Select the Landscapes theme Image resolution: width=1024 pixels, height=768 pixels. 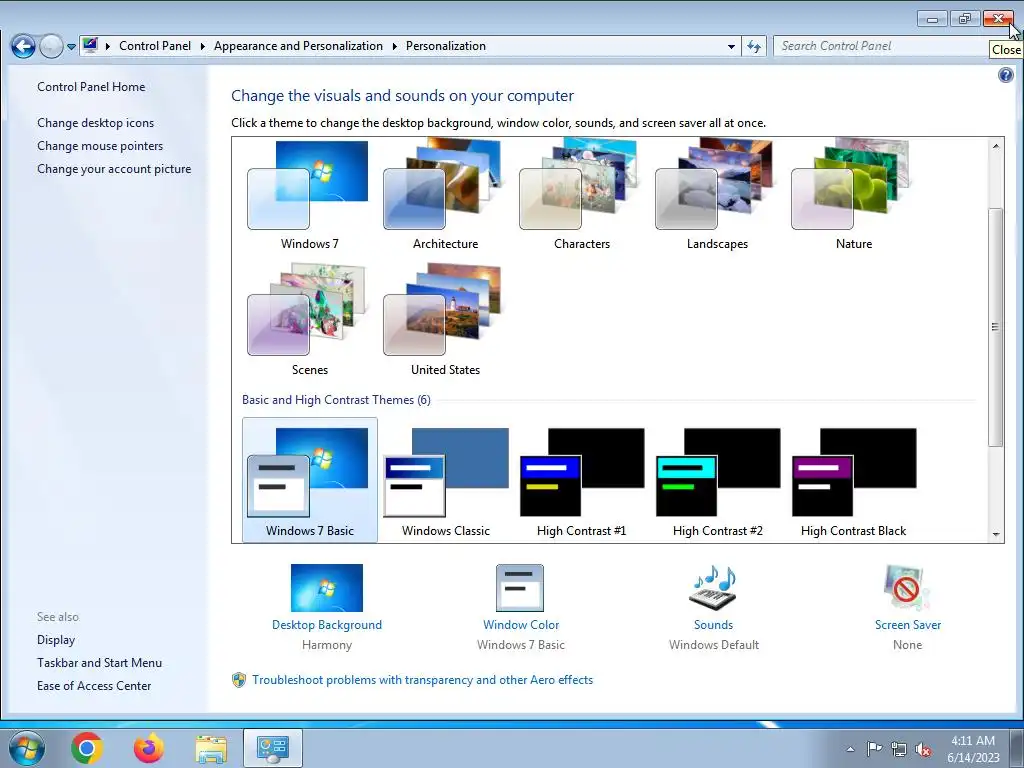(x=717, y=195)
